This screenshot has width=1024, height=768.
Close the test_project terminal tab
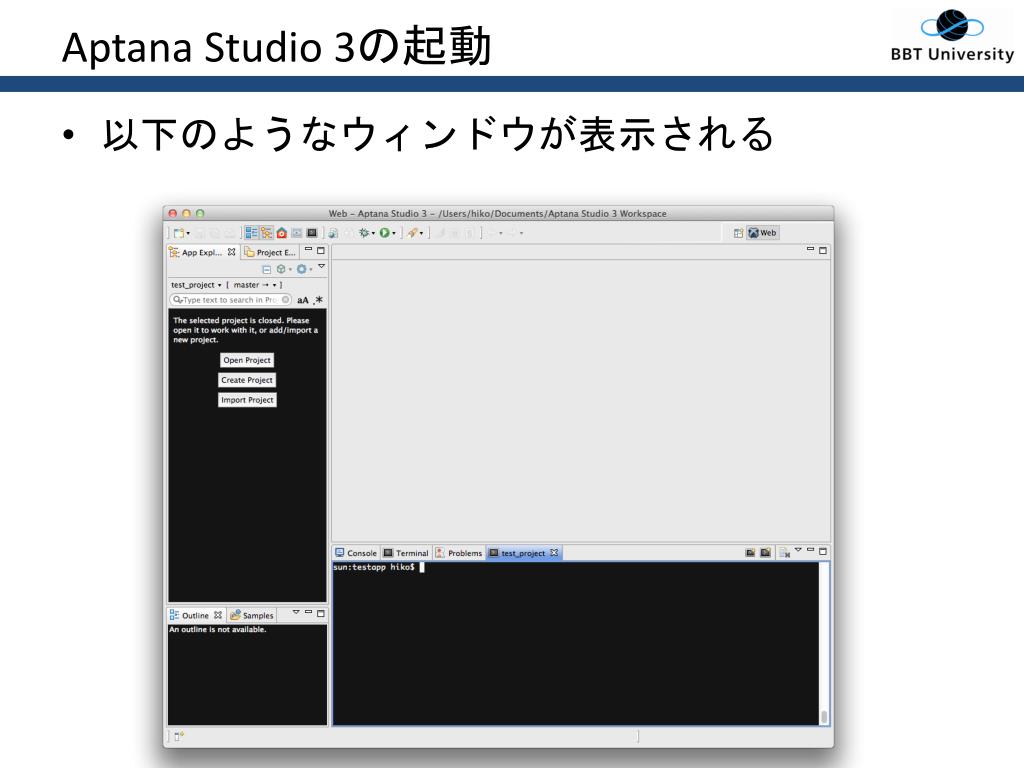[554, 552]
